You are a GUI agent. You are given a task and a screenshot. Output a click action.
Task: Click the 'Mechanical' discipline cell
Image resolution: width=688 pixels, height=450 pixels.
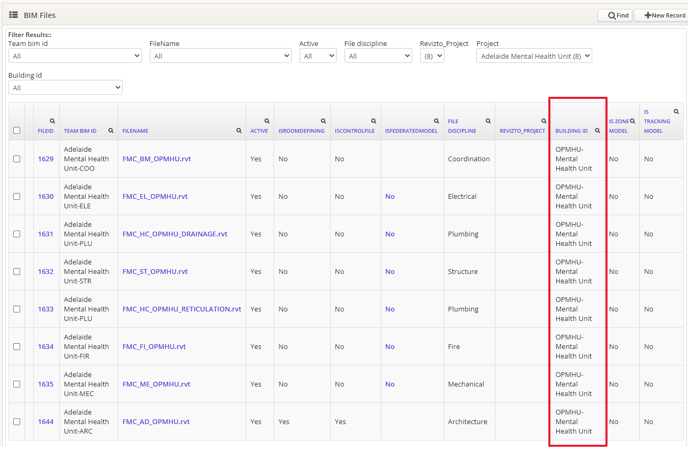(466, 384)
